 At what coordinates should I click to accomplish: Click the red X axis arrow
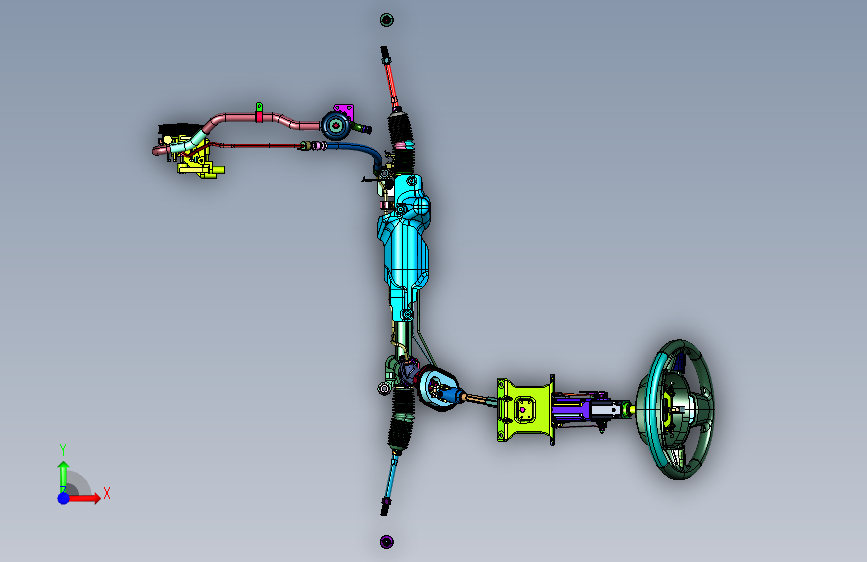pyautogui.click(x=84, y=498)
